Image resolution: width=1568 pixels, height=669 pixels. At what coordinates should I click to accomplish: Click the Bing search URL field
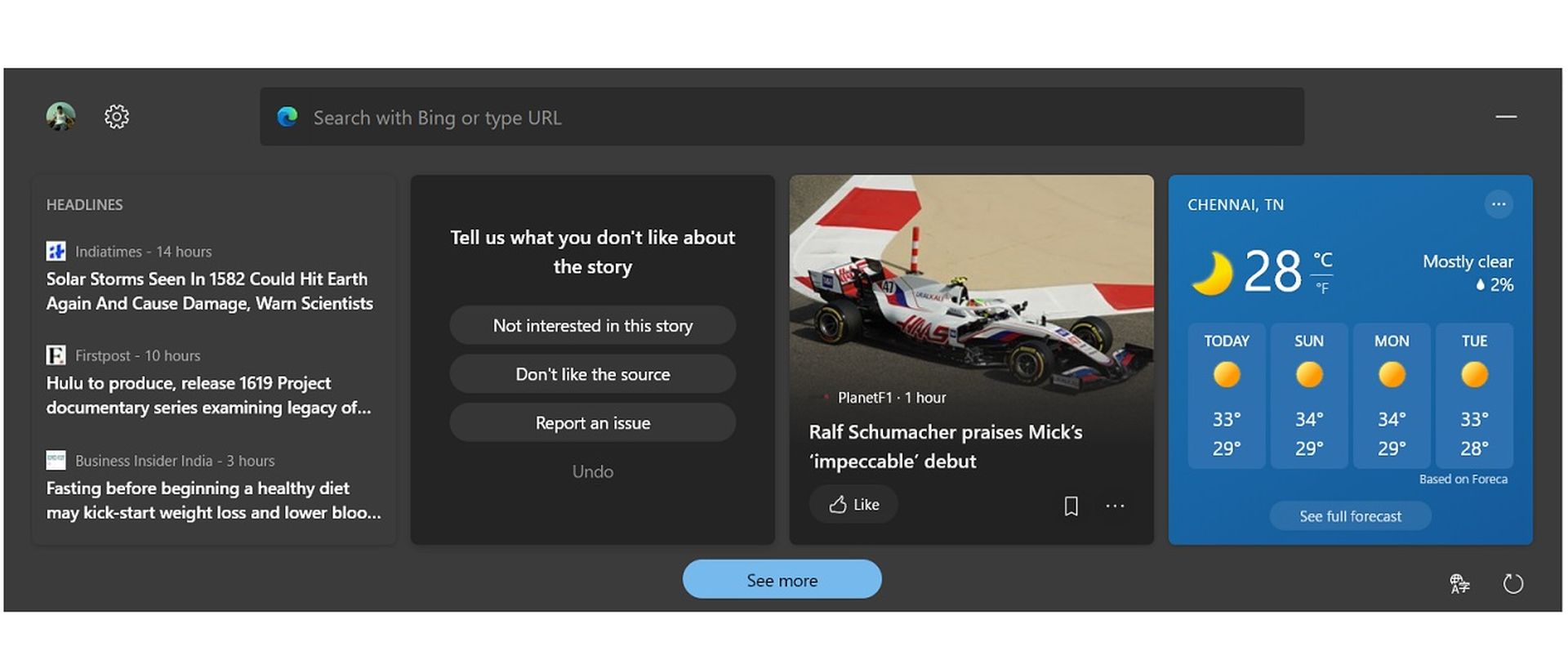pos(781,118)
